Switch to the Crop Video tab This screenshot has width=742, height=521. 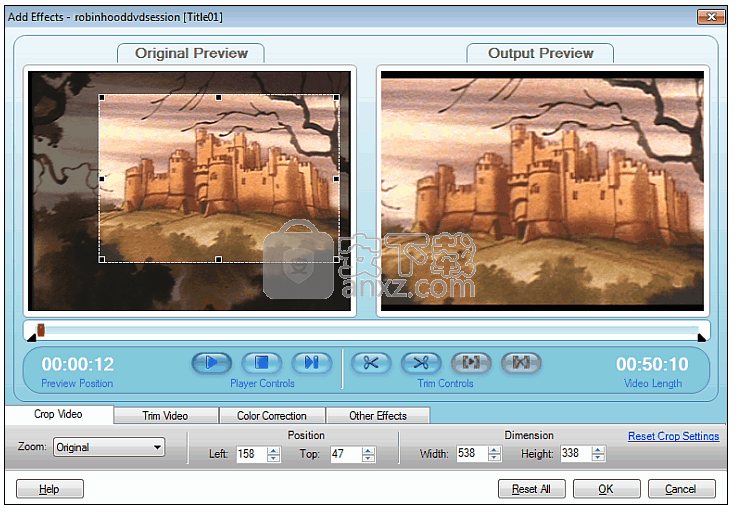click(59, 414)
